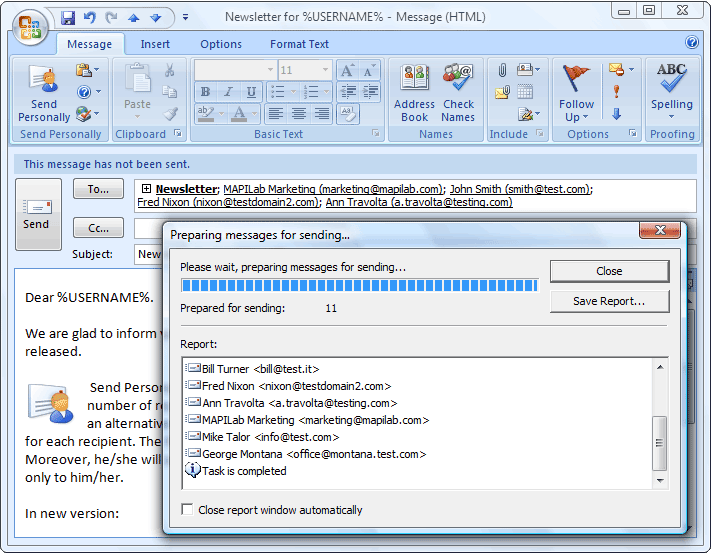Click the Save icon in quick access toolbar
This screenshot has height=554, width=711.
[68, 18]
